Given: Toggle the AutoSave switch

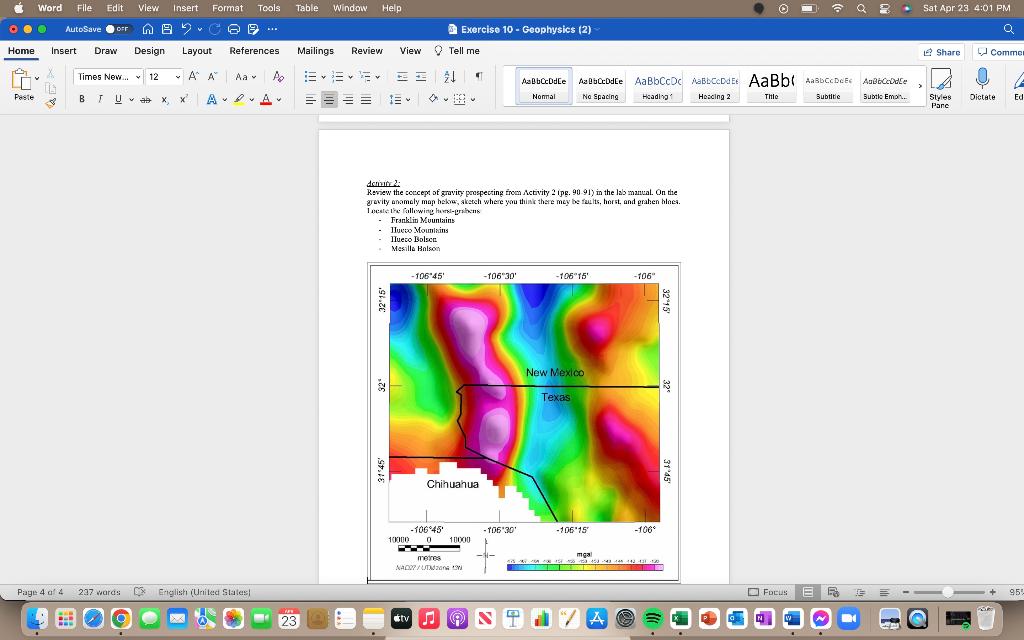Looking at the screenshot, I should [118, 30].
